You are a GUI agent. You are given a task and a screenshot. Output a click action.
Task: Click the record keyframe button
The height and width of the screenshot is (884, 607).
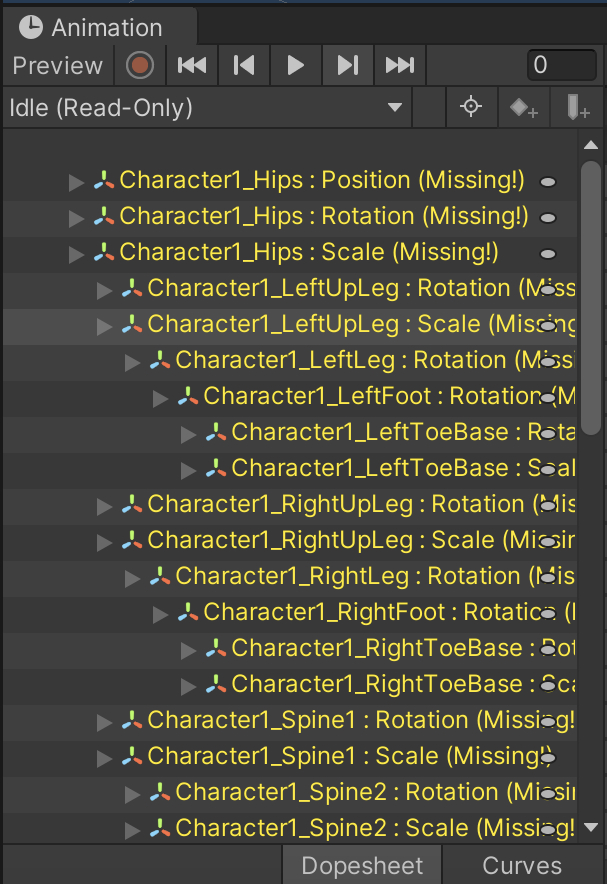(x=141, y=66)
